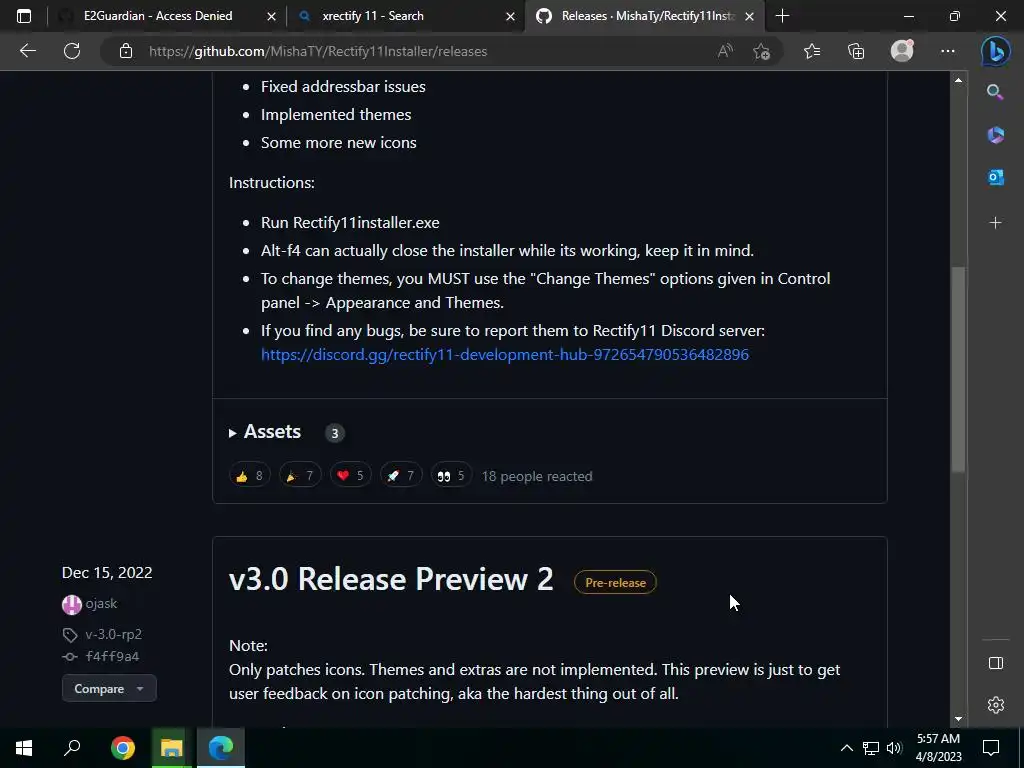The image size is (1024, 768).
Task: Click "Implemented themes" list item
Action: [336, 115]
